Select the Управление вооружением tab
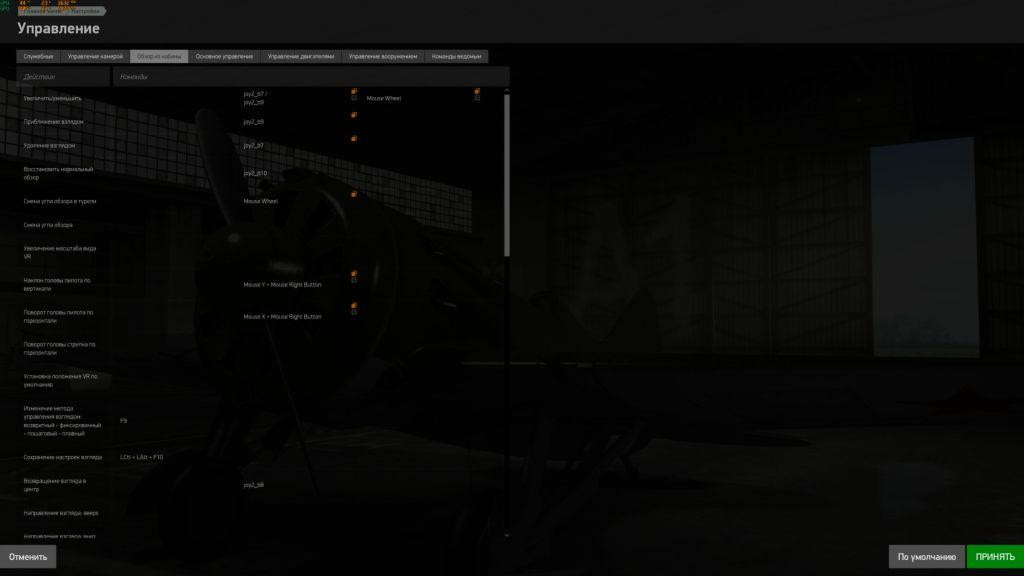 (x=383, y=56)
